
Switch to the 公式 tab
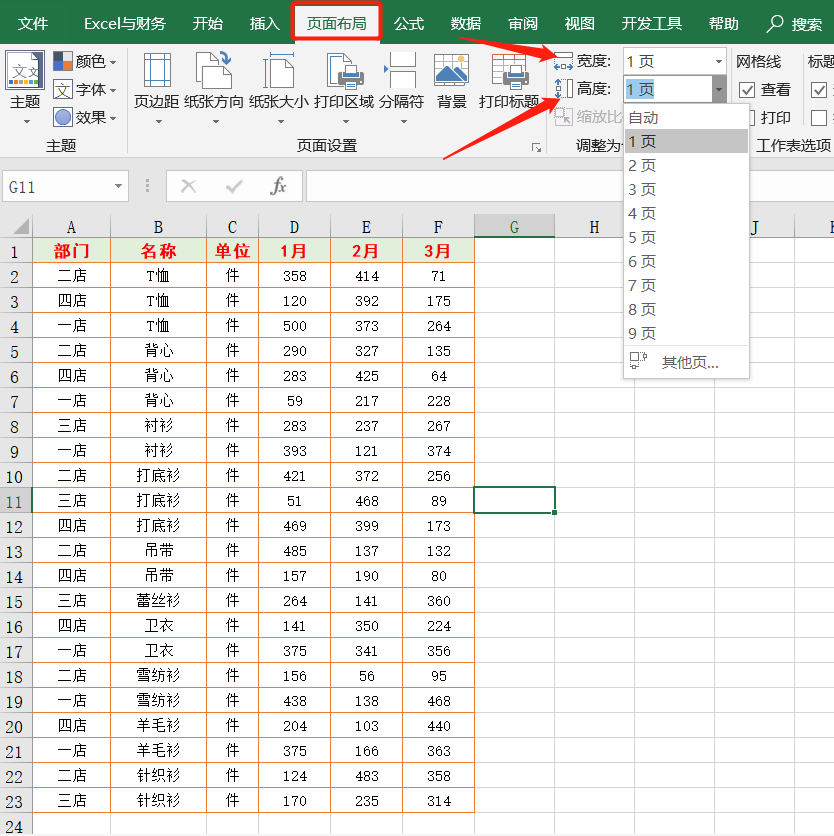click(x=409, y=23)
